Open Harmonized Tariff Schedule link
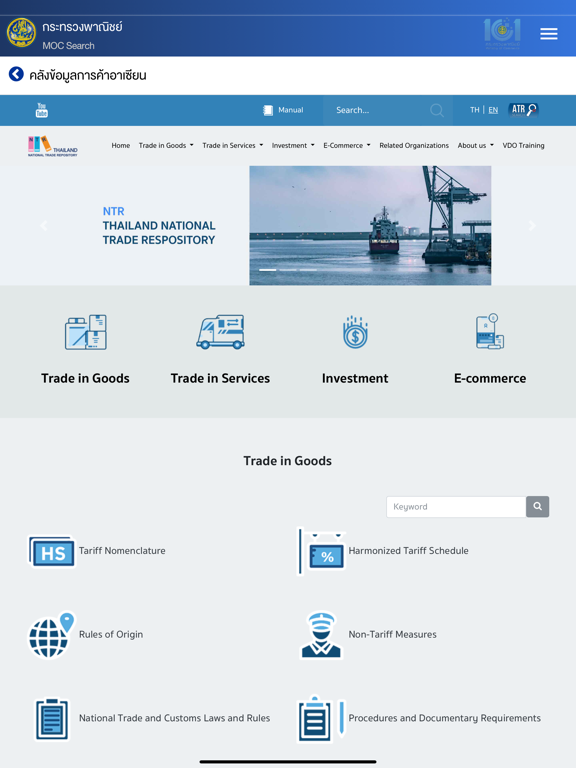The height and width of the screenshot is (768, 576). 408,551
